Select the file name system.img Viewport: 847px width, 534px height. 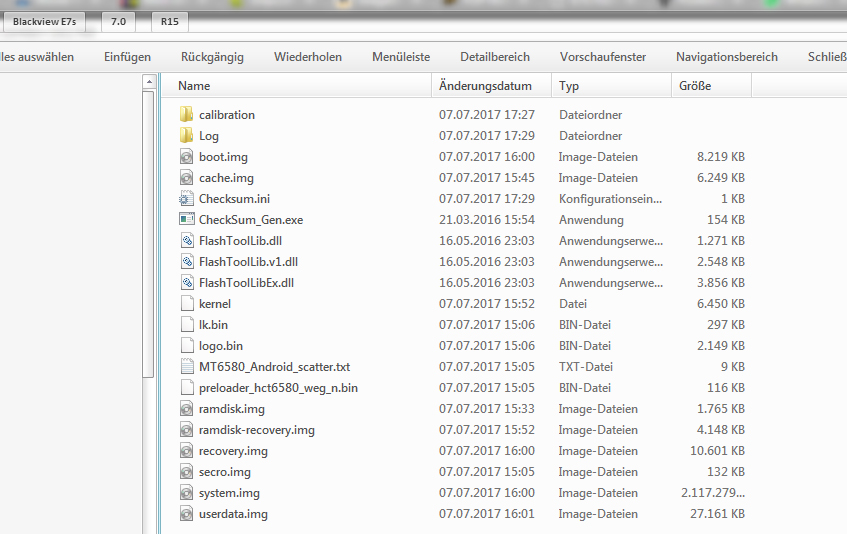point(229,494)
